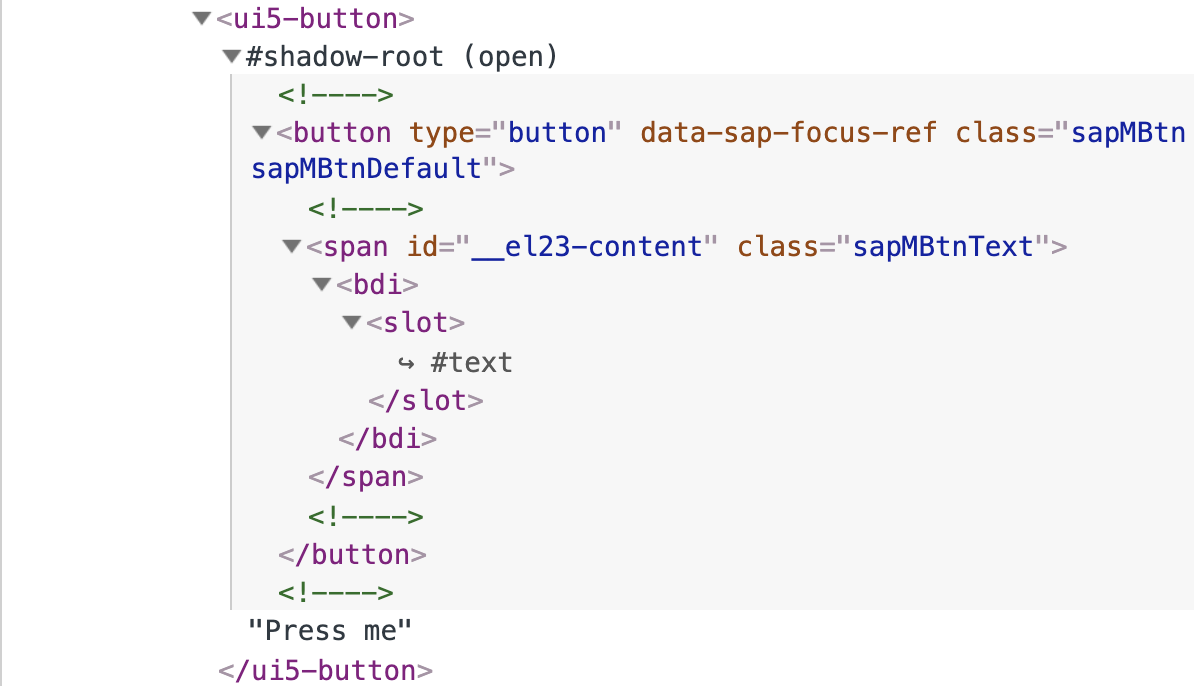Select the comment node just above </button>
This screenshot has width=1194, height=686.
point(366,516)
